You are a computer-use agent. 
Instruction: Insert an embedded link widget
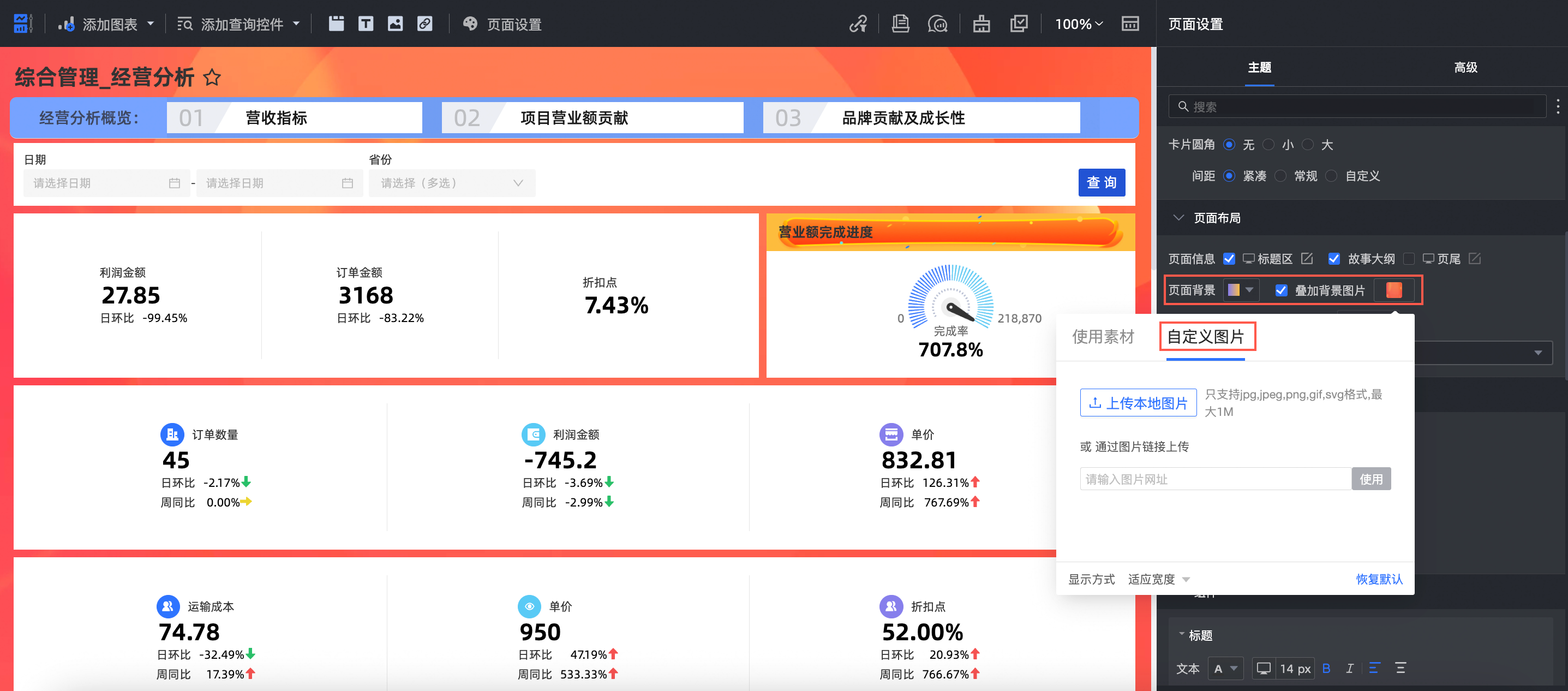point(425,24)
